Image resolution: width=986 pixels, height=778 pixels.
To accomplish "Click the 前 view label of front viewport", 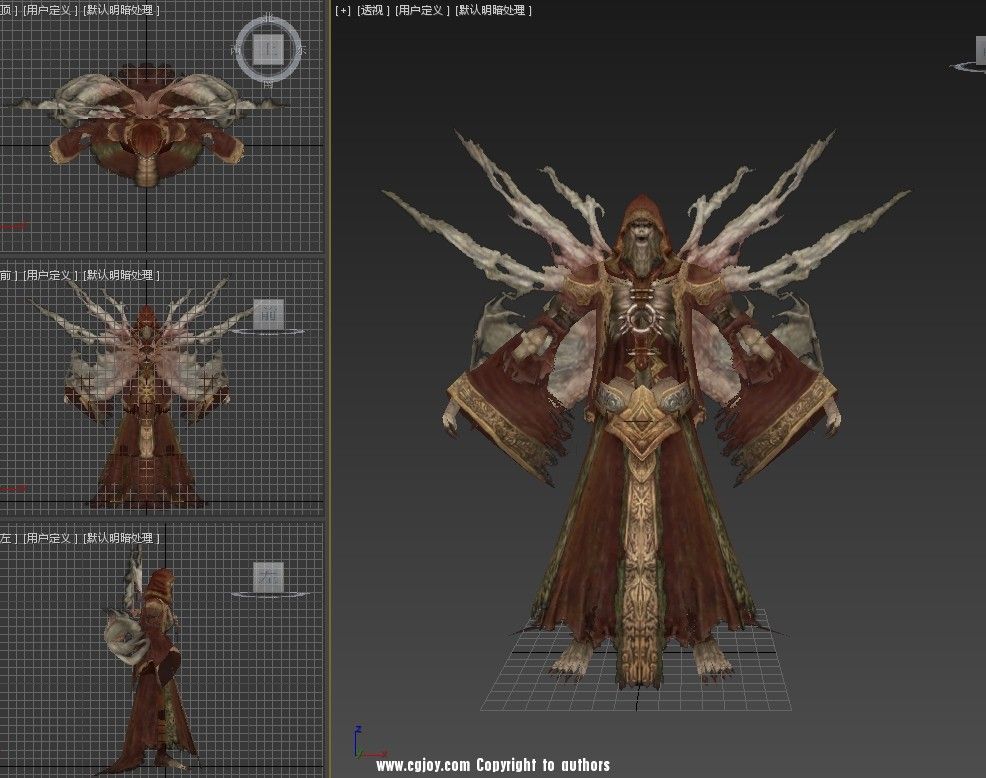I will pos(8,275).
